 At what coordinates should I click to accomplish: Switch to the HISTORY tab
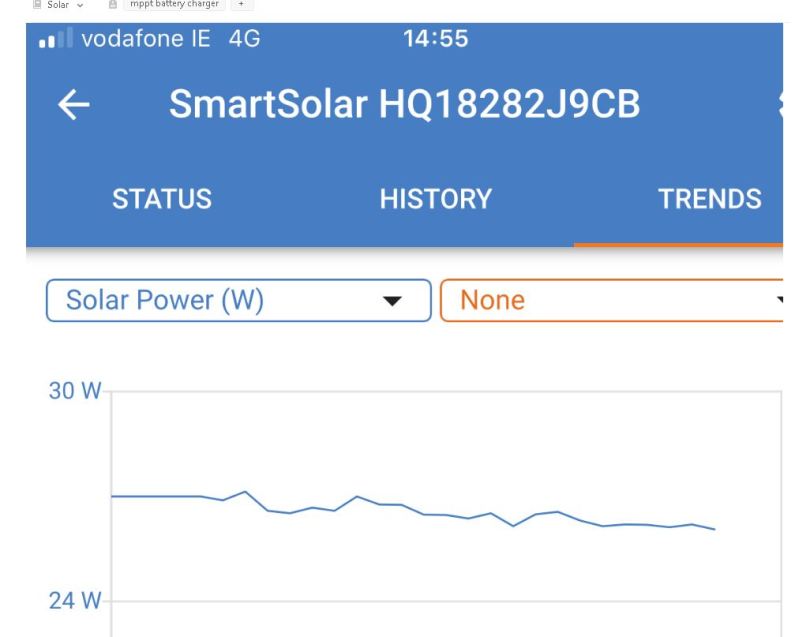(x=435, y=199)
